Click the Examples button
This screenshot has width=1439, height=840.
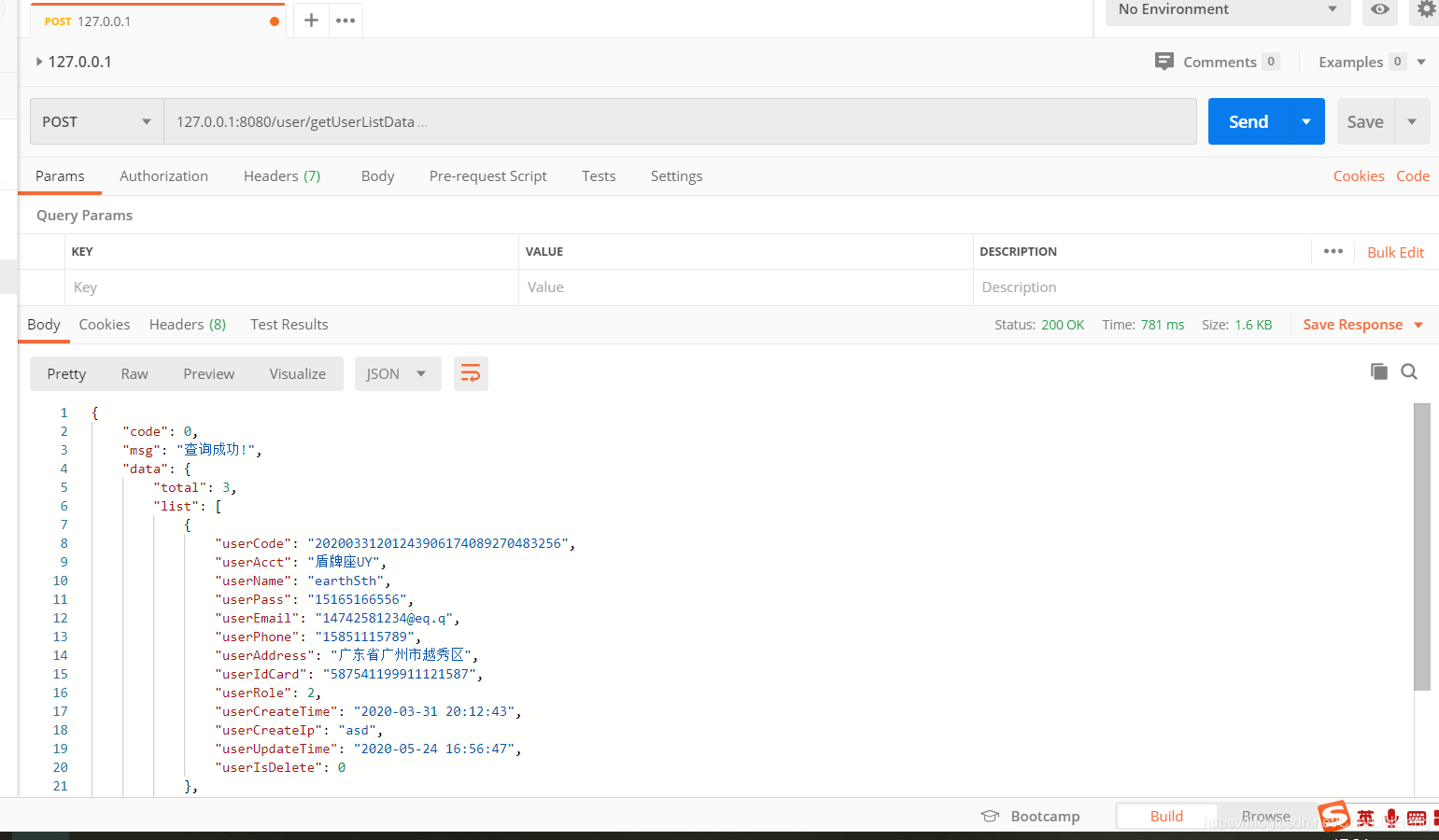tap(1362, 62)
